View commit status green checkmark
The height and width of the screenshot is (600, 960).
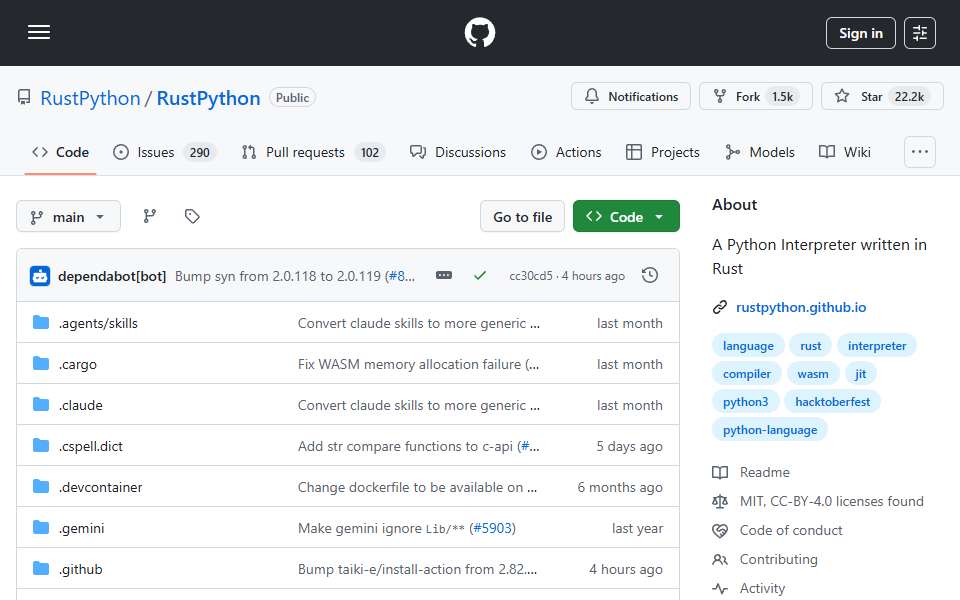pyautogui.click(x=480, y=276)
